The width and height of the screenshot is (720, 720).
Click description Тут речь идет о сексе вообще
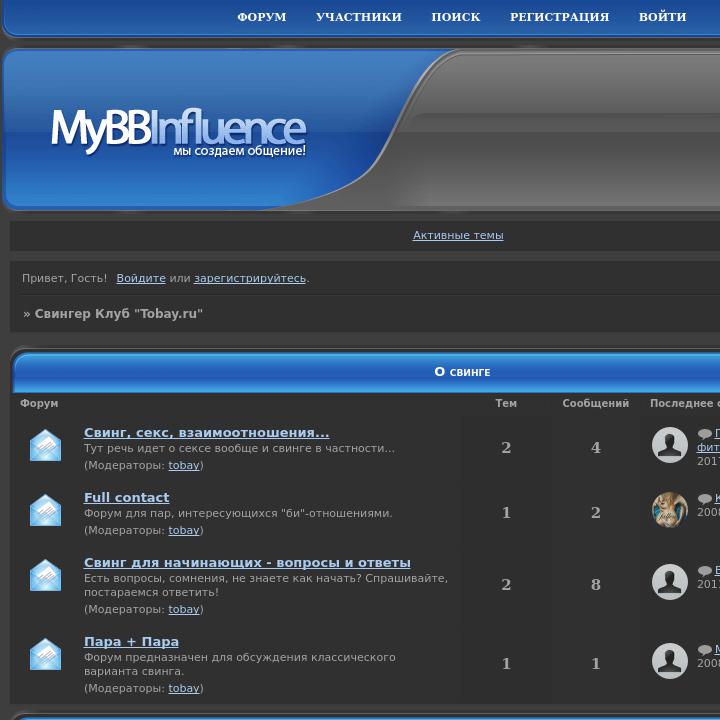(239, 448)
